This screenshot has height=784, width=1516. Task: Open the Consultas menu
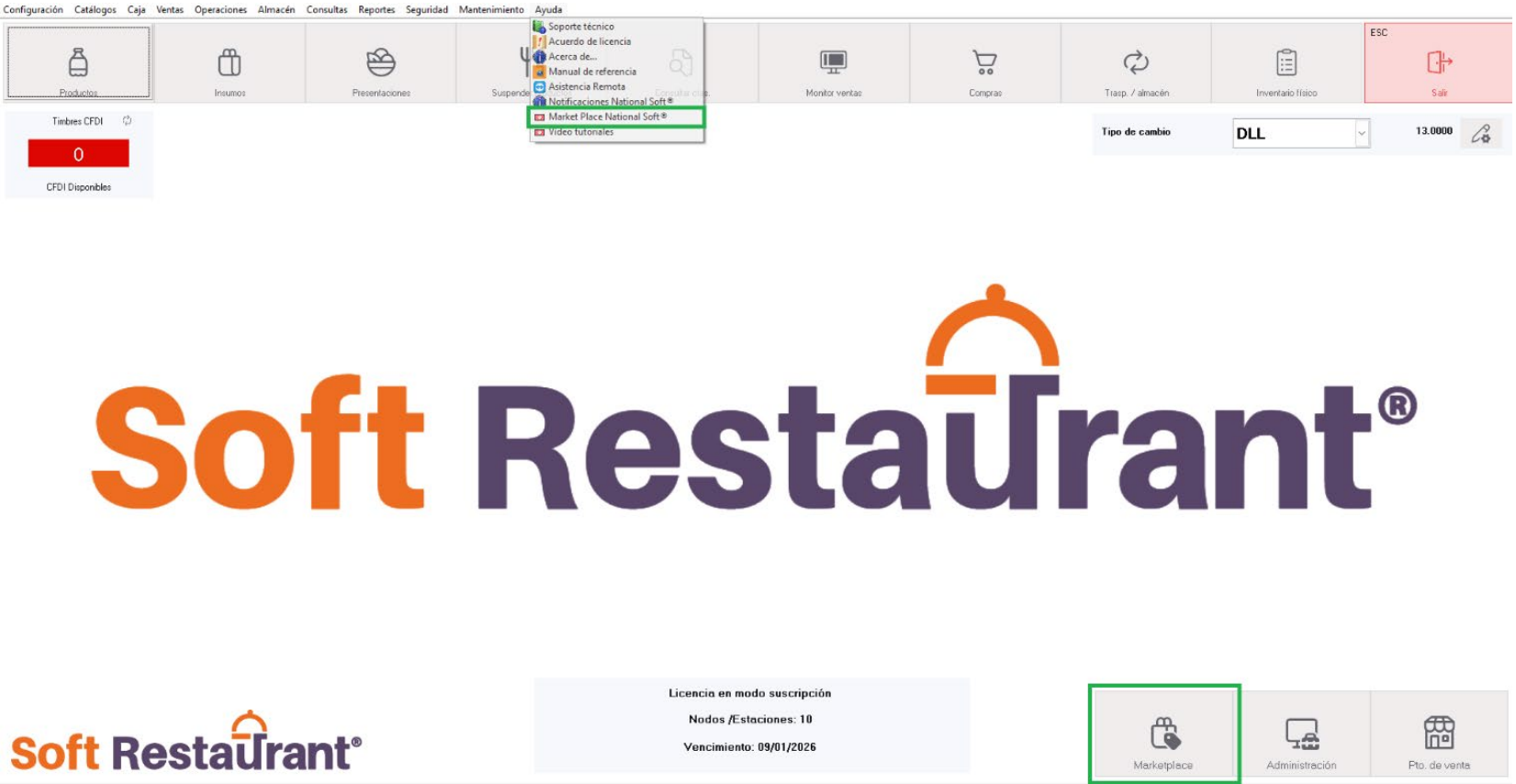[x=327, y=9]
